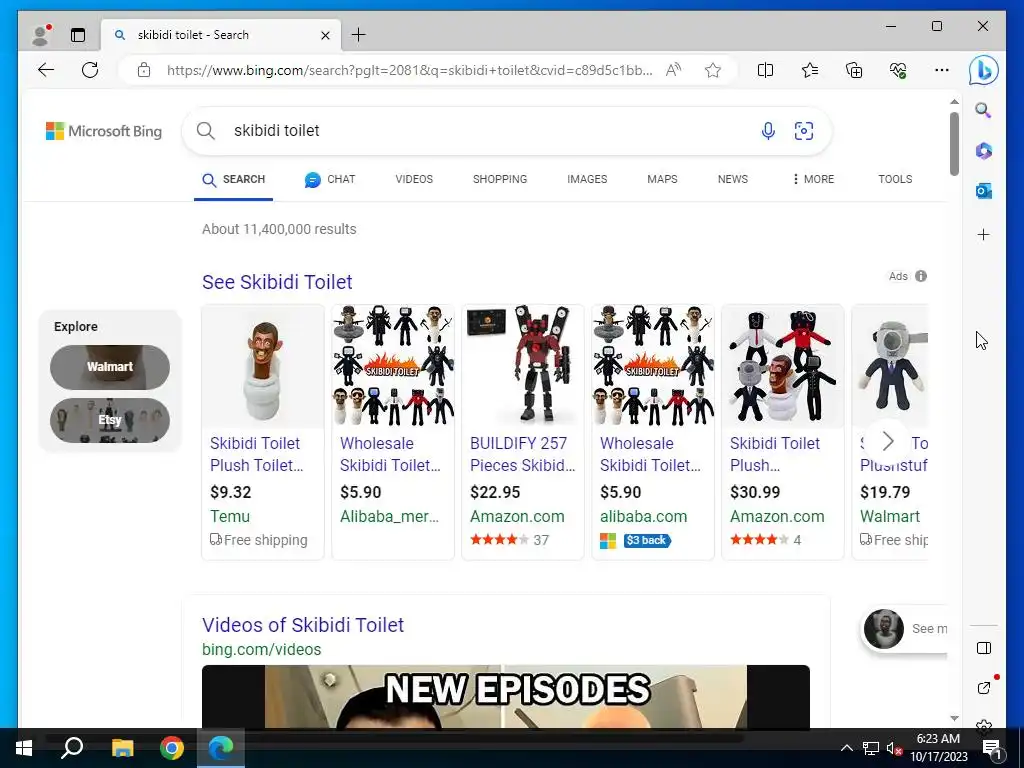Edit the skibidi toilet search query
Viewport: 1024px width, 768px height.
[x=276, y=131]
